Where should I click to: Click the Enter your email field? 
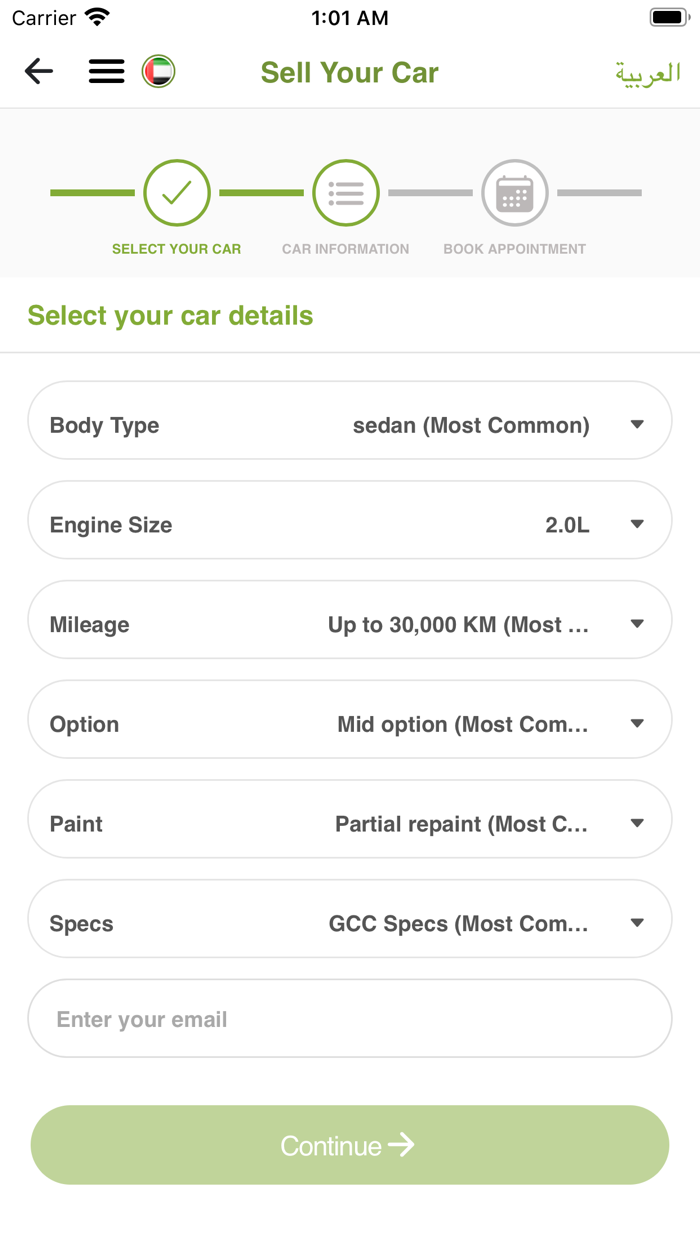pyautogui.click(x=349, y=1018)
